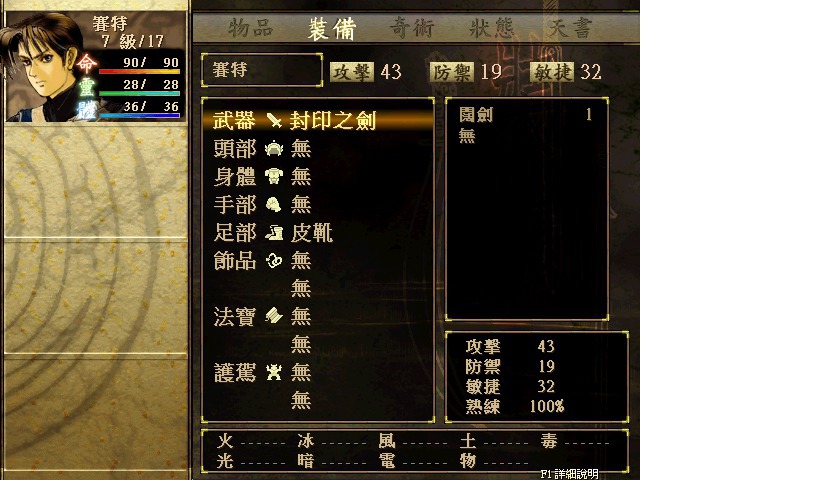
Task: Click the scroll icon for 法寶 slot
Action: [x=274, y=315]
